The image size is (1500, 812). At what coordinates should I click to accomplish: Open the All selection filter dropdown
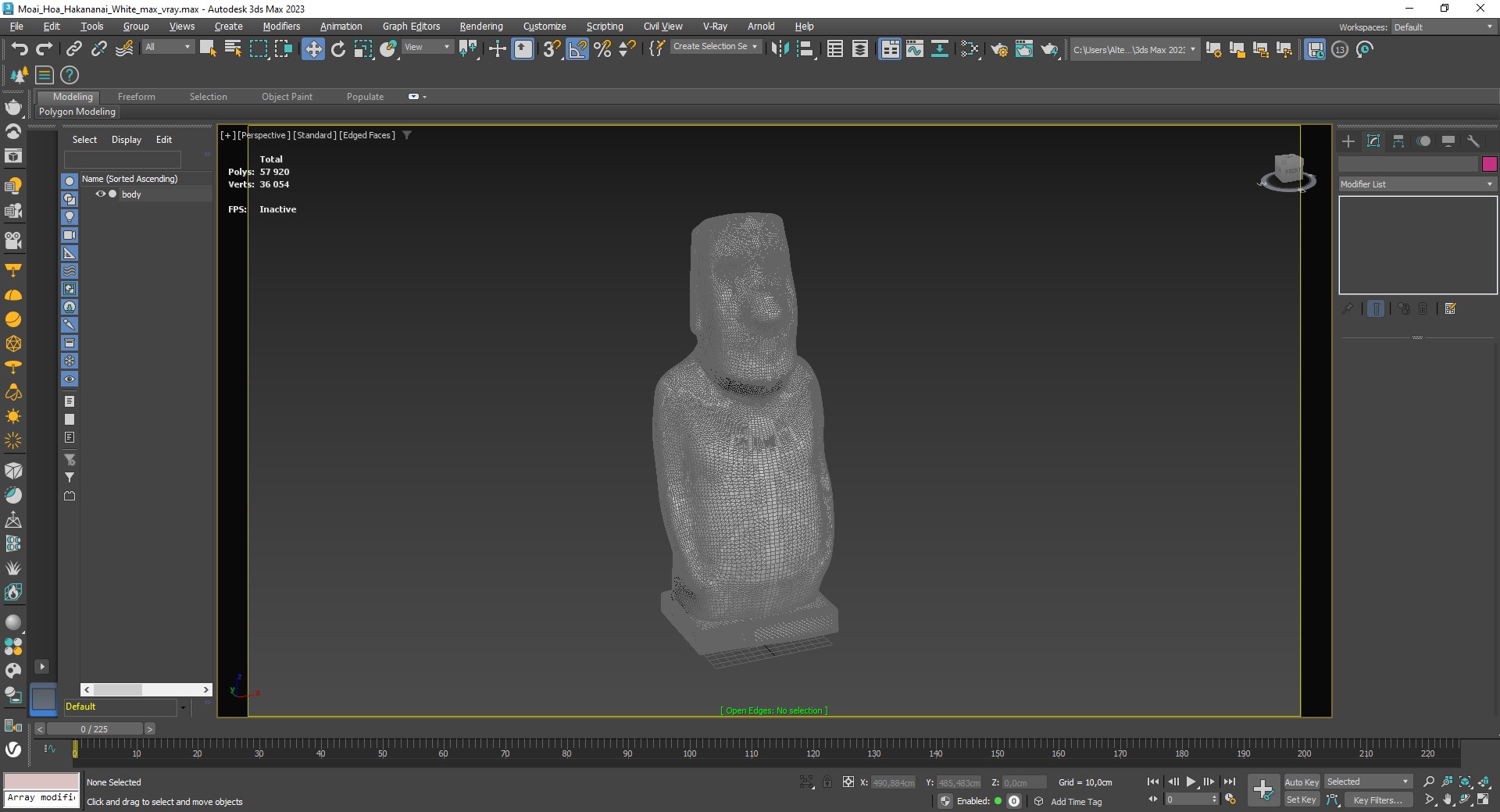[168, 47]
